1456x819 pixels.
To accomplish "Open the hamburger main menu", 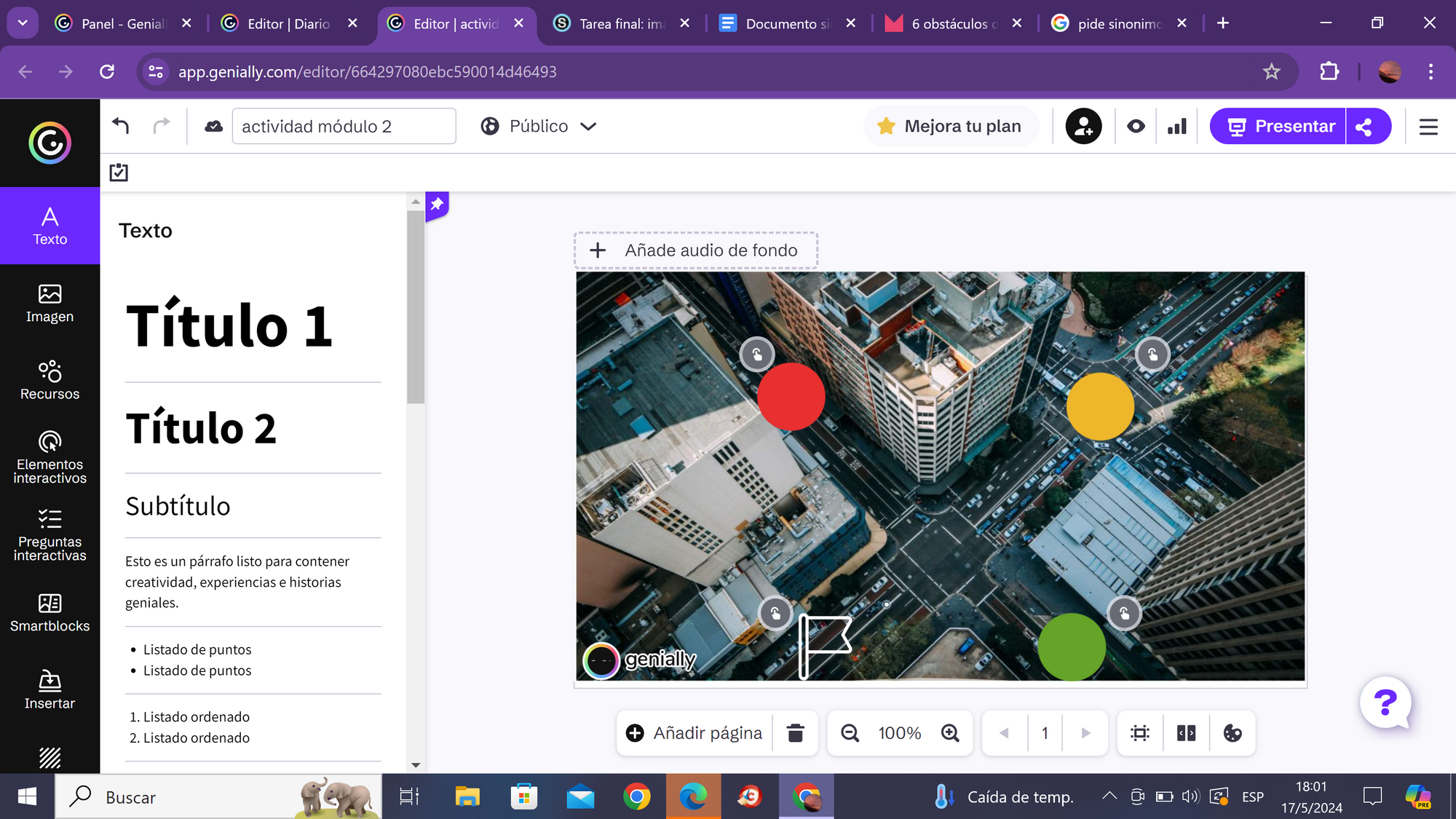I will 1428,127.
